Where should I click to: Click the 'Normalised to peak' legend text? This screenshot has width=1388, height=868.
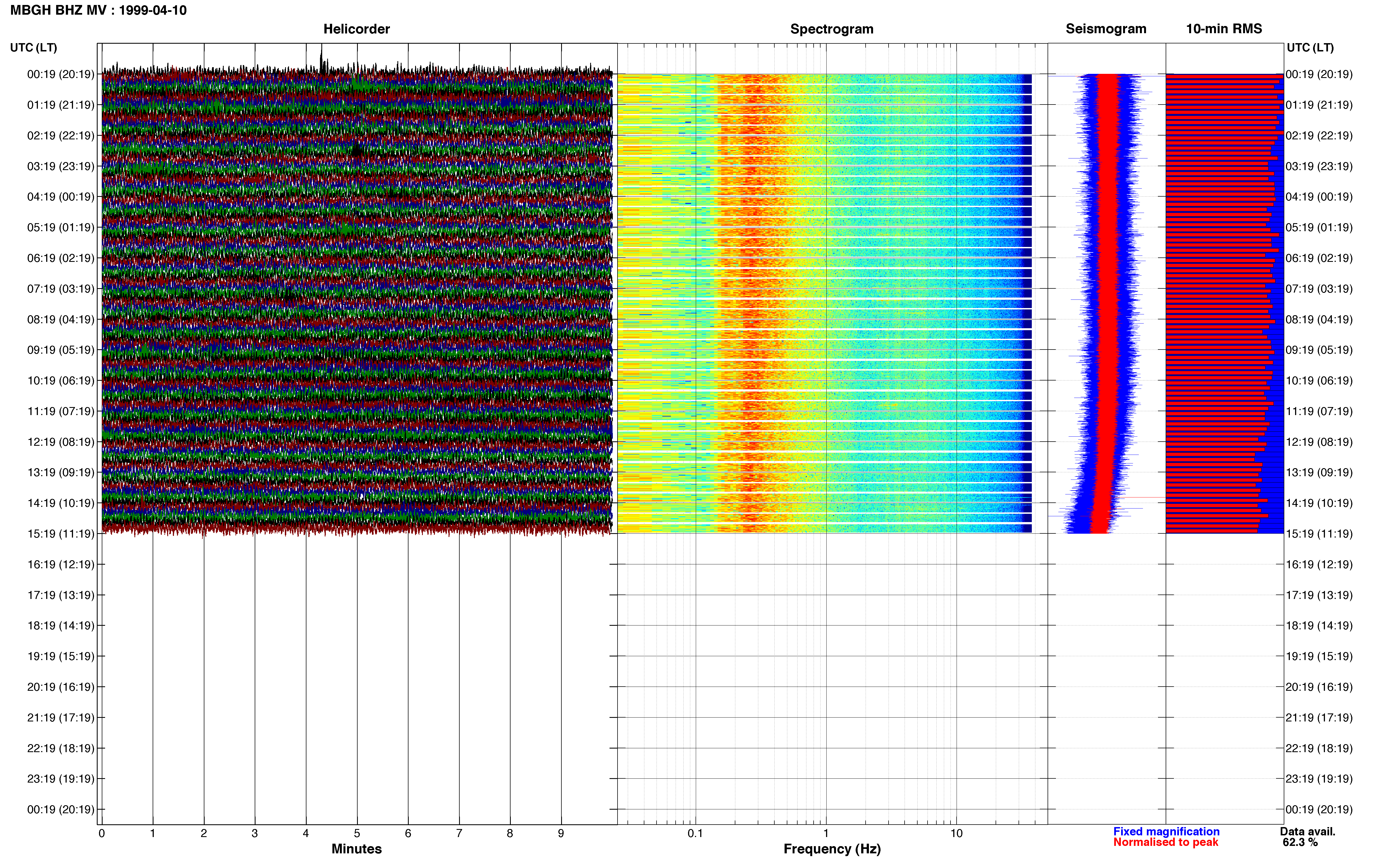click(1165, 842)
